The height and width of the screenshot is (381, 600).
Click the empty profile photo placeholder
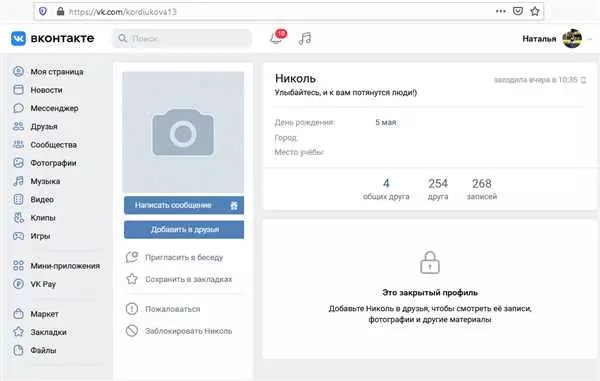point(183,132)
